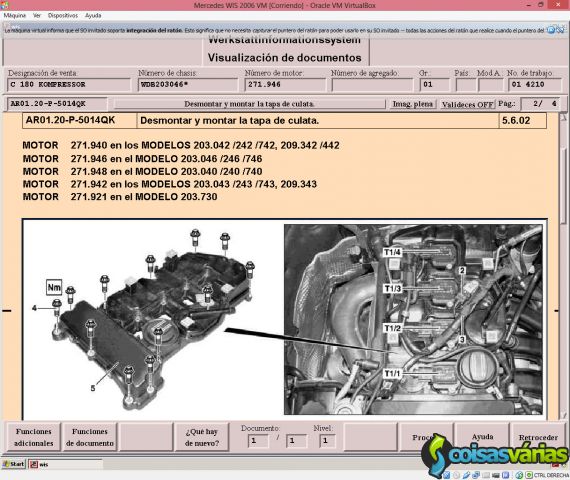Click the Ayuda button in the bottom bar

click(x=482, y=437)
